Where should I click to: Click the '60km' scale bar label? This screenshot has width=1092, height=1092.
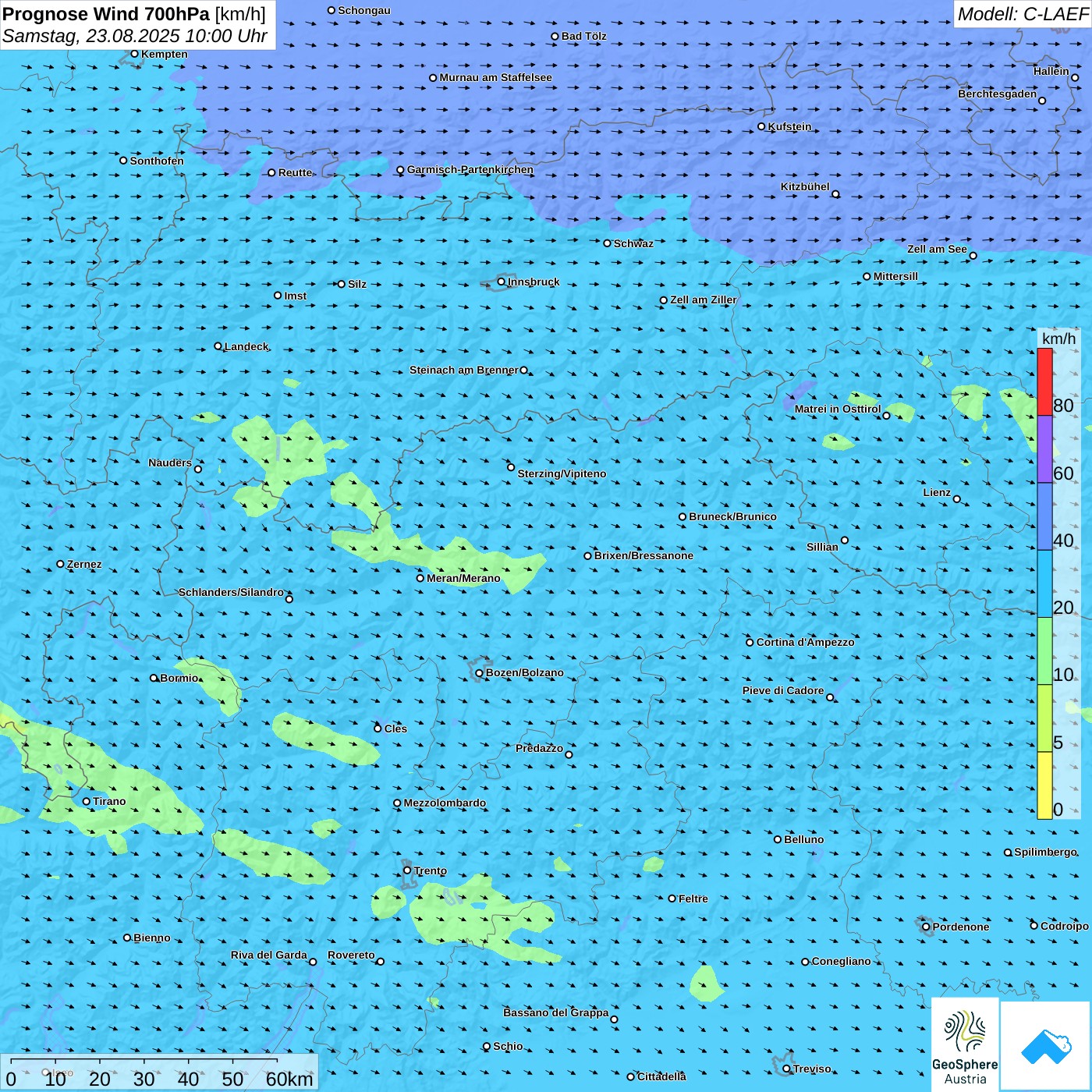tap(289, 1079)
